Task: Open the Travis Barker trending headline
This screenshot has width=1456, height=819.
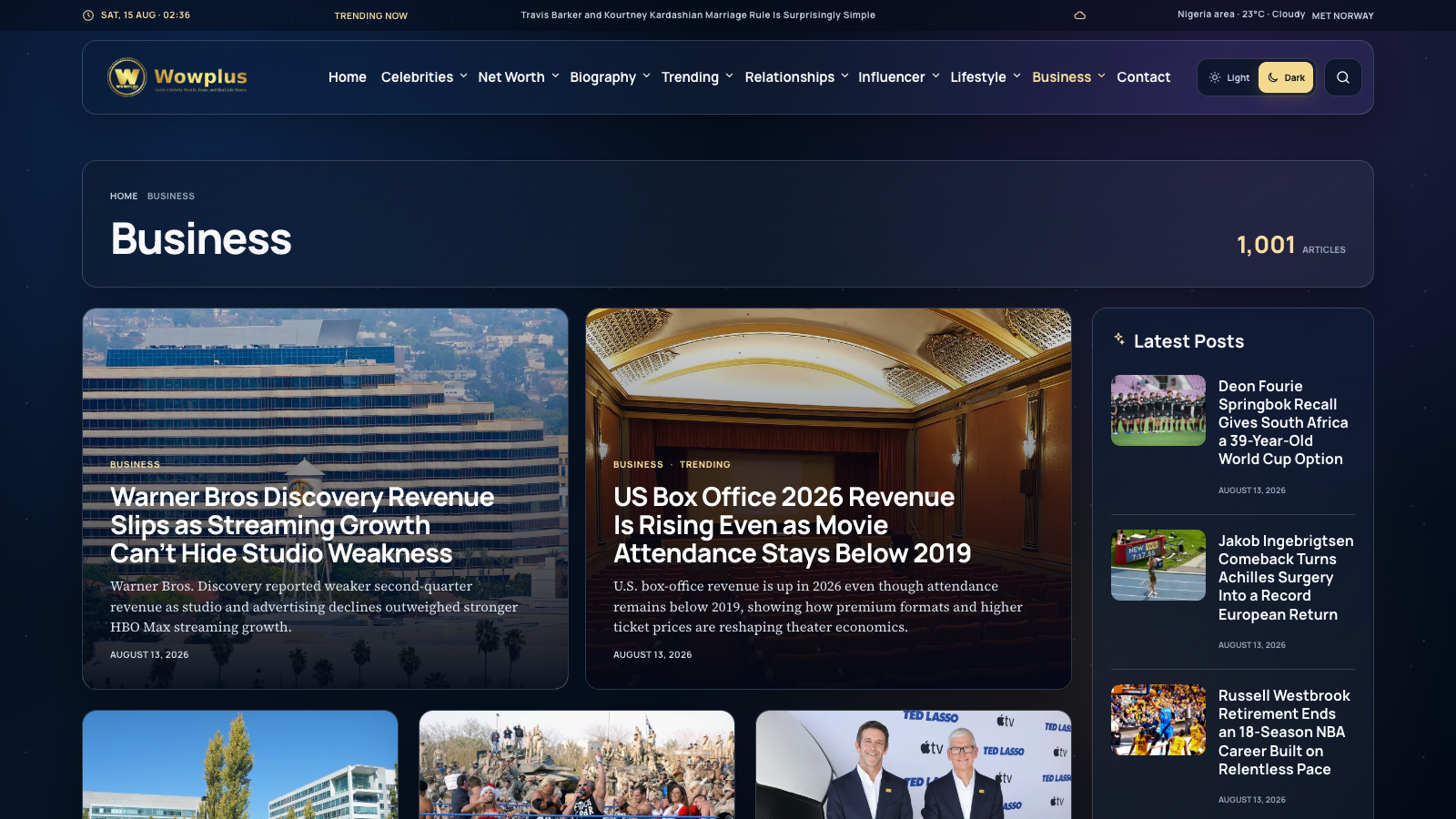Action: tap(698, 15)
